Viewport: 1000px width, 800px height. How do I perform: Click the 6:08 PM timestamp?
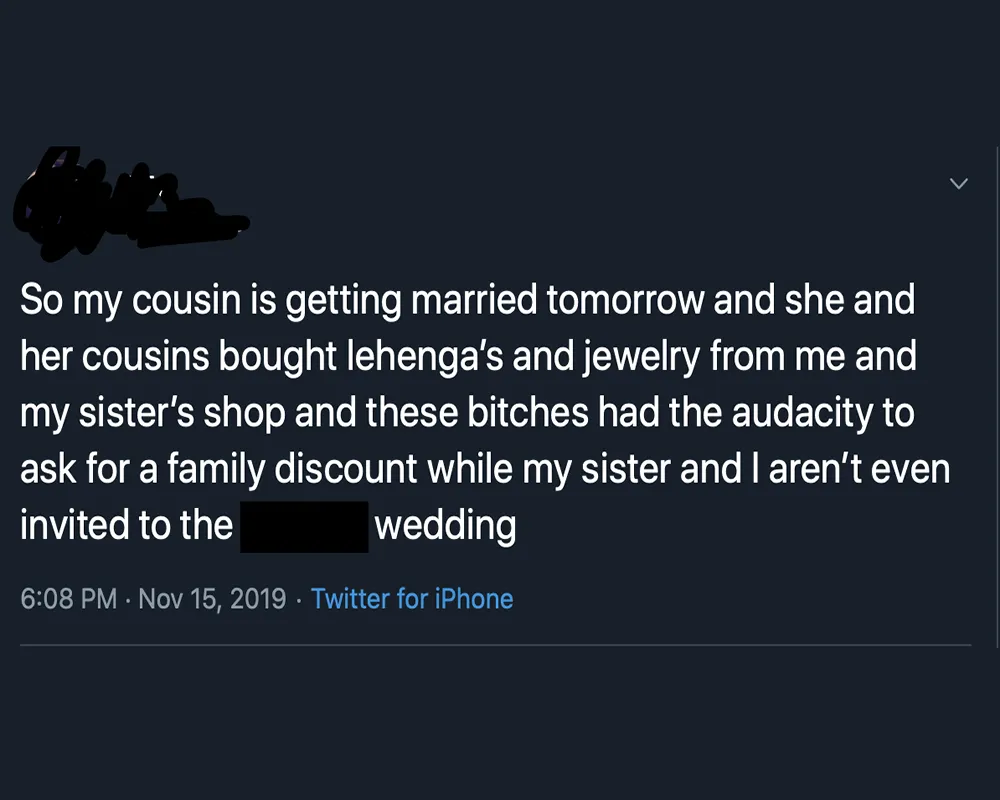pos(69,599)
